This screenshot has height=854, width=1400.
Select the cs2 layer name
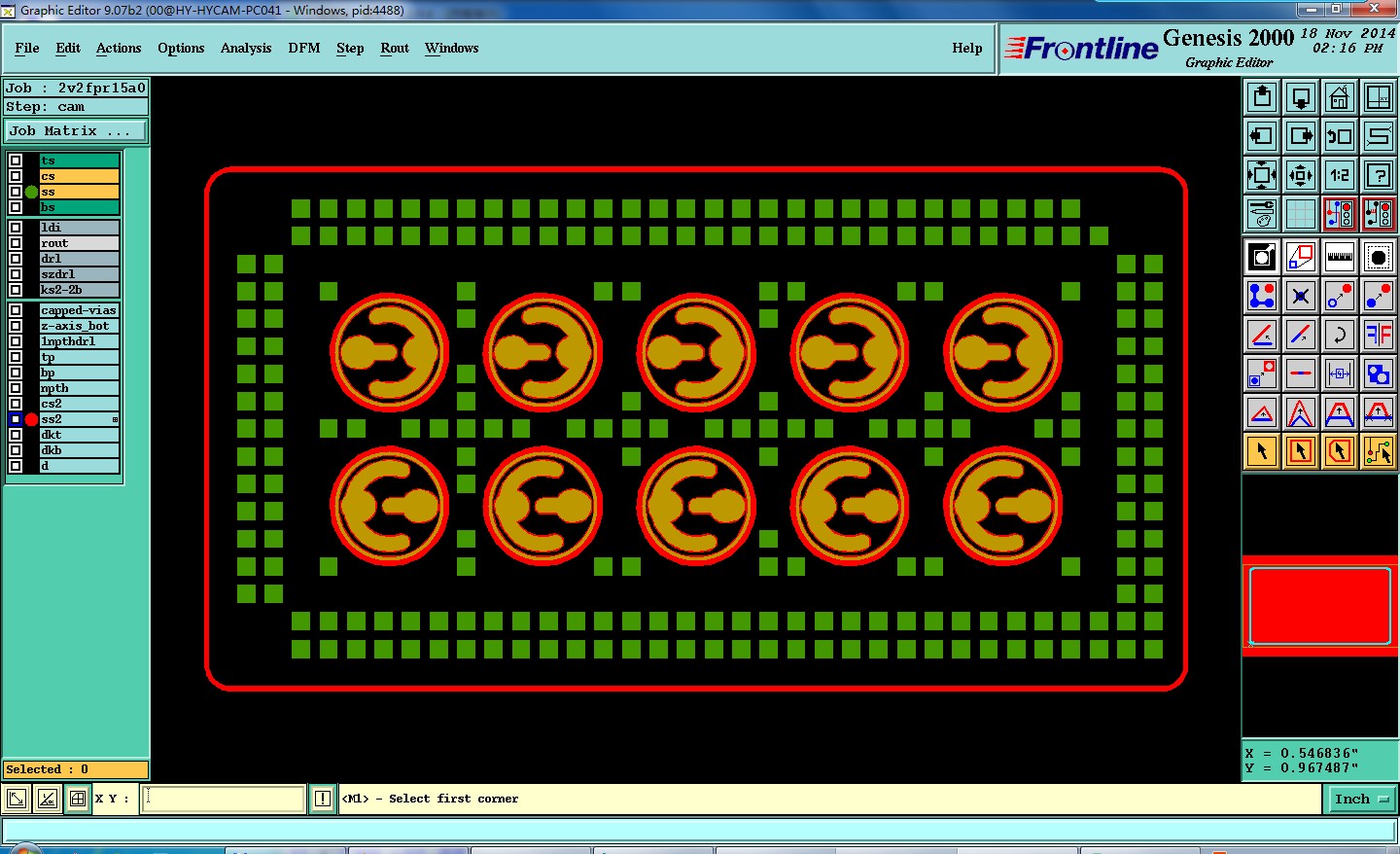[x=80, y=404]
